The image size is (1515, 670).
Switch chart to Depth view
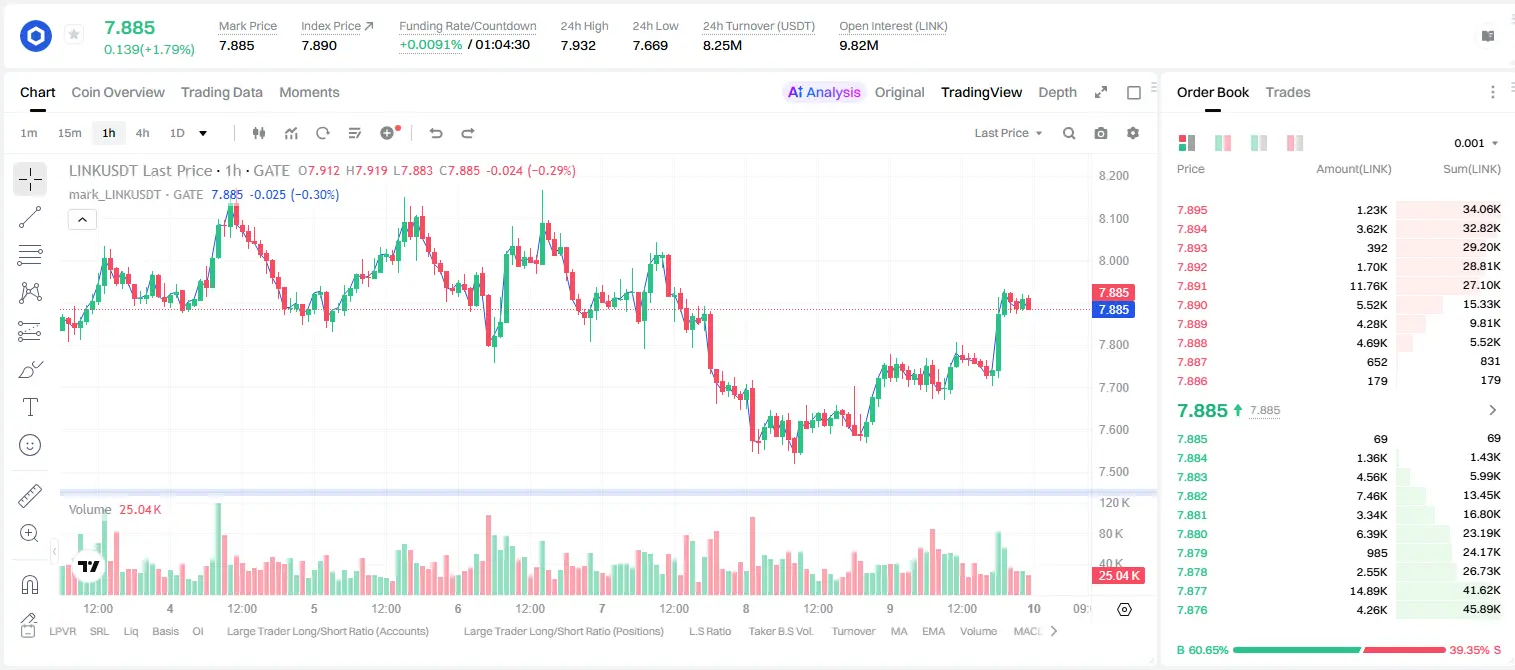pos(1057,92)
